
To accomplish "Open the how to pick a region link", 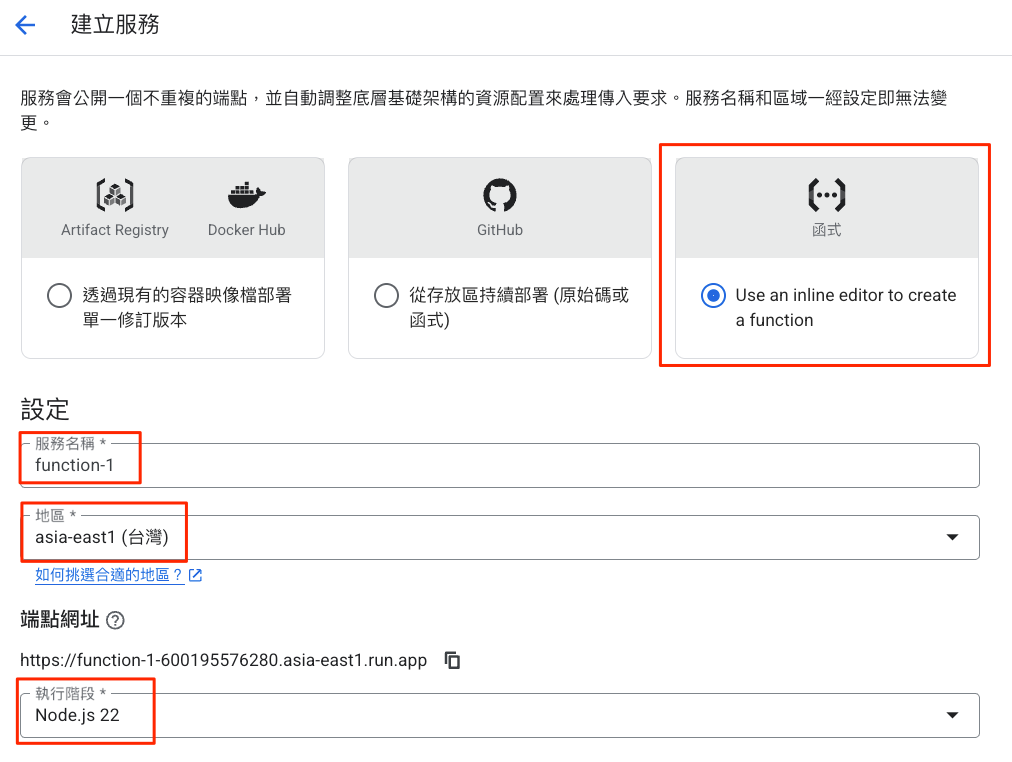I will pyautogui.click(x=109, y=575).
